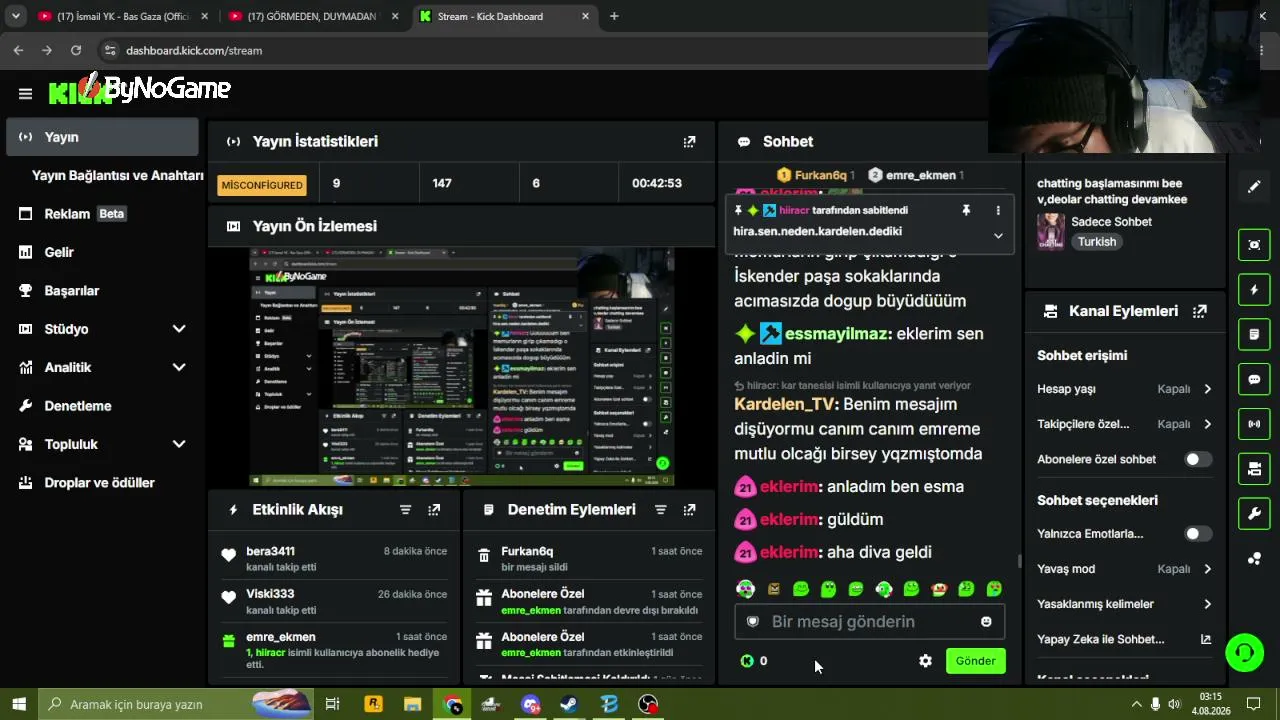Toggle the wrench tools sidebar icon

[x=1254, y=514]
